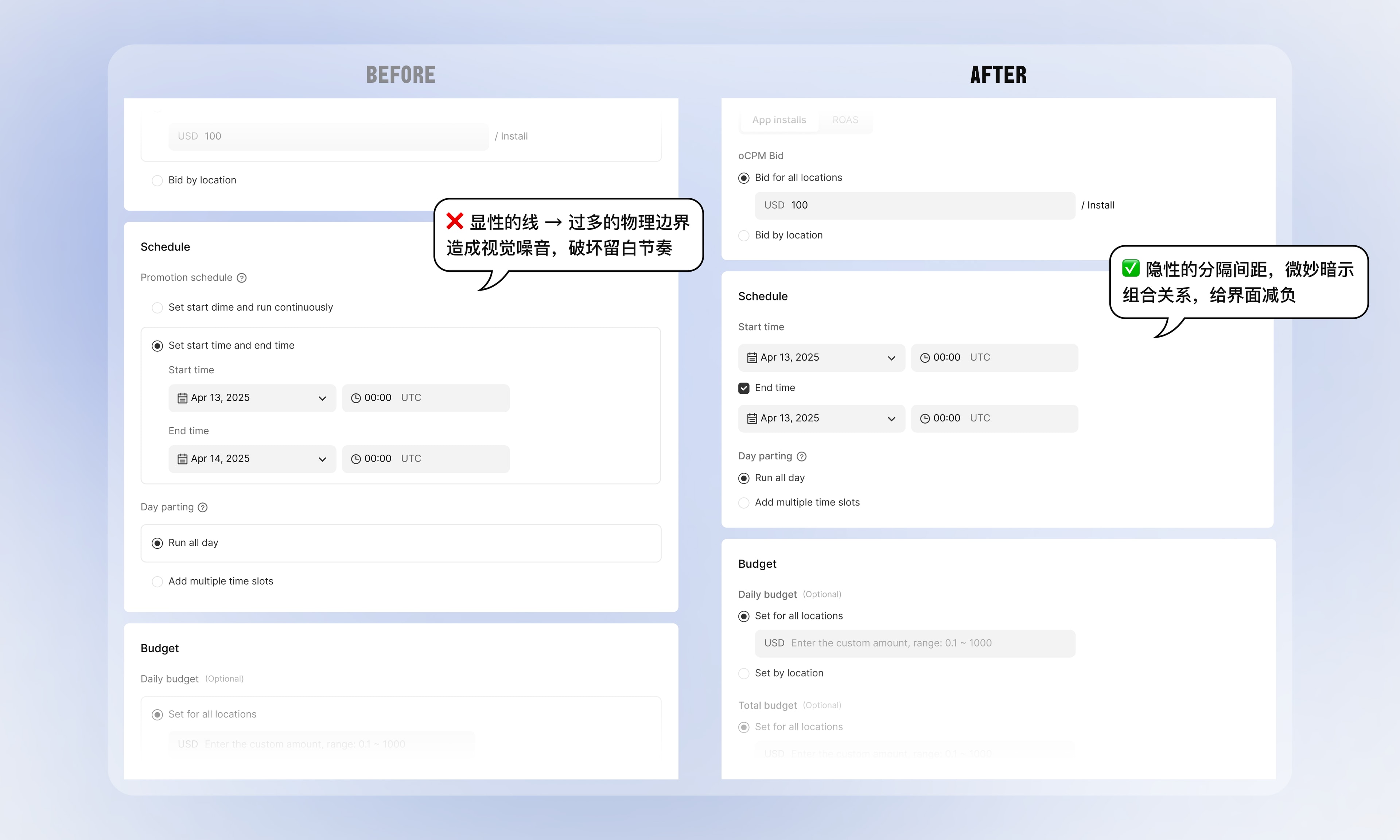1400x840 pixels.
Task: Click USD 100 bid field in AFTER panel
Action: (915, 206)
